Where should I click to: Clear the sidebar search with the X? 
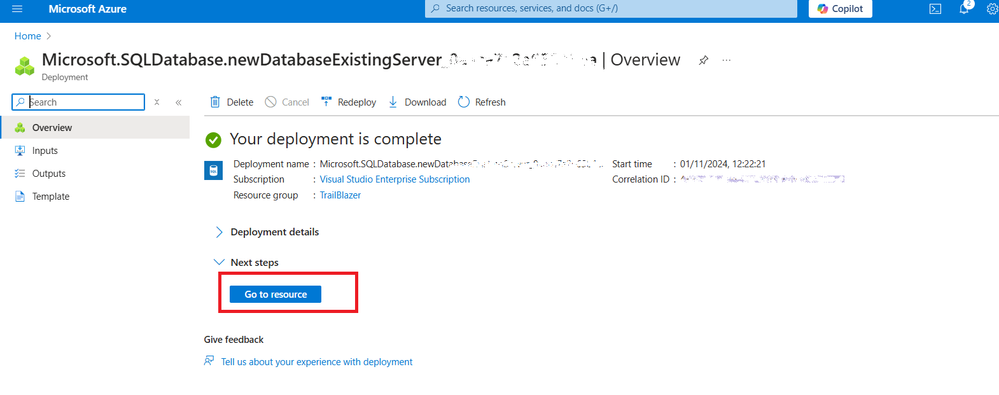coord(157,102)
